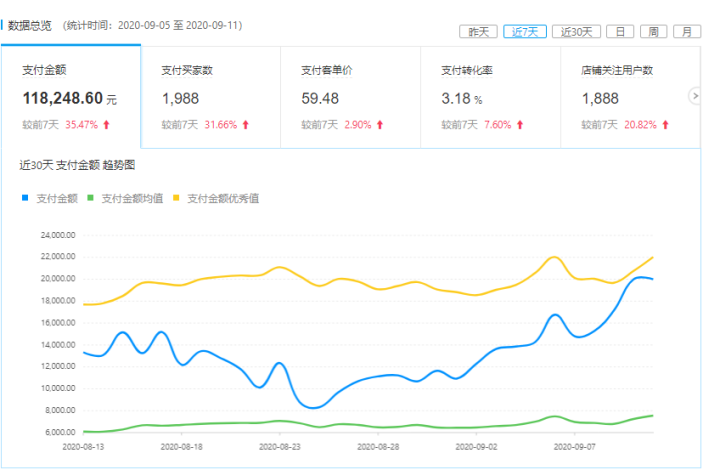
Task: Choose the 日 period option
Action: (x=620, y=32)
